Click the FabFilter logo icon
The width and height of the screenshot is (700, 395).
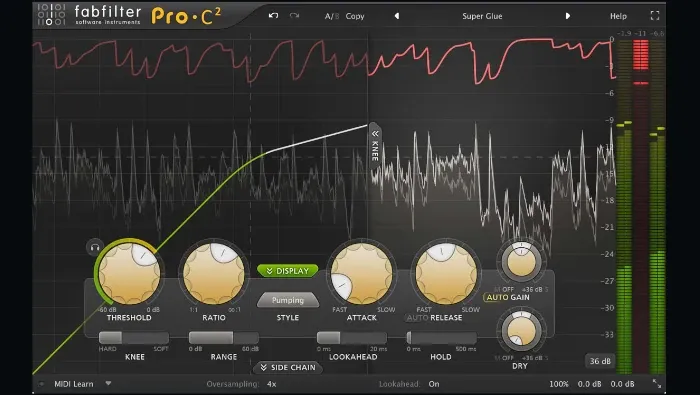pyautogui.click(x=51, y=15)
